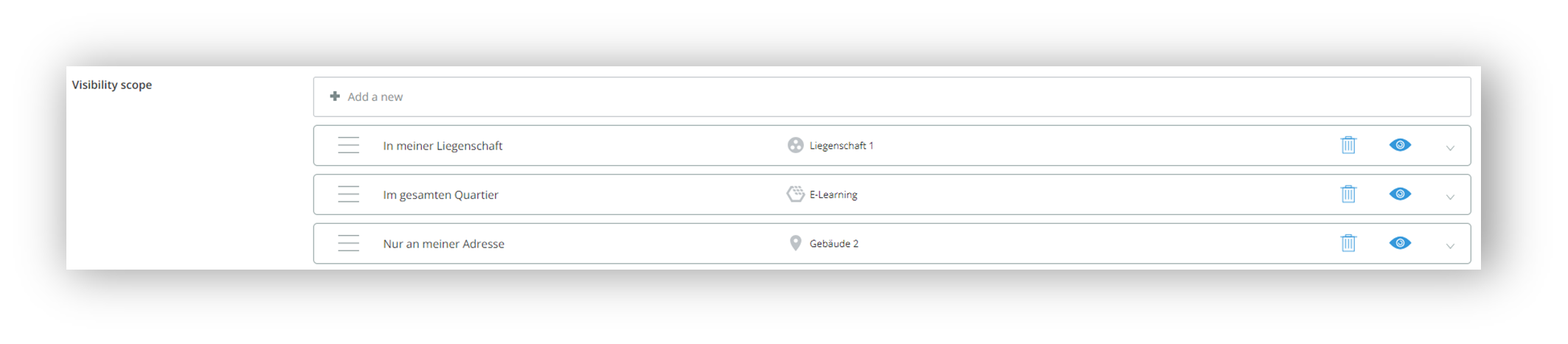
Task: Toggle visibility eye for In meiner Liegenschaft
Action: [1400, 145]
